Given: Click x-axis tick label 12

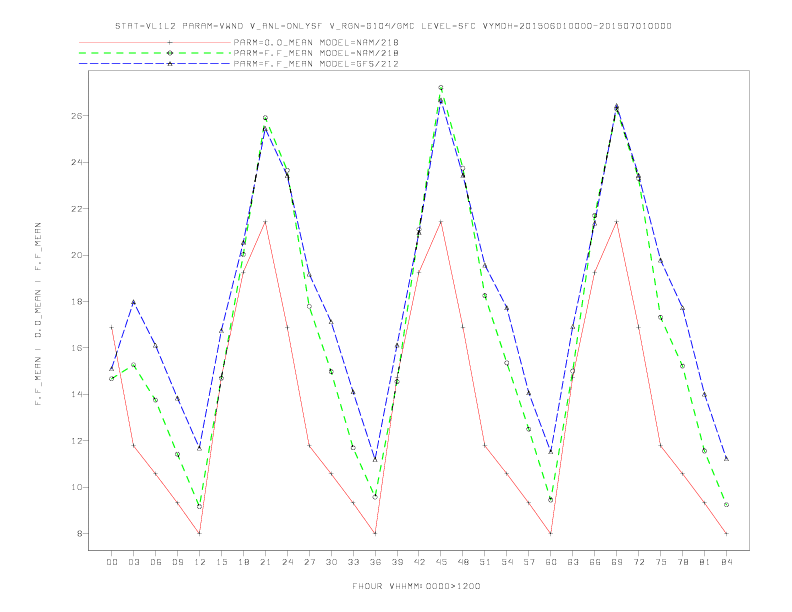Looking at the screenshot, I should pos(200,562).
